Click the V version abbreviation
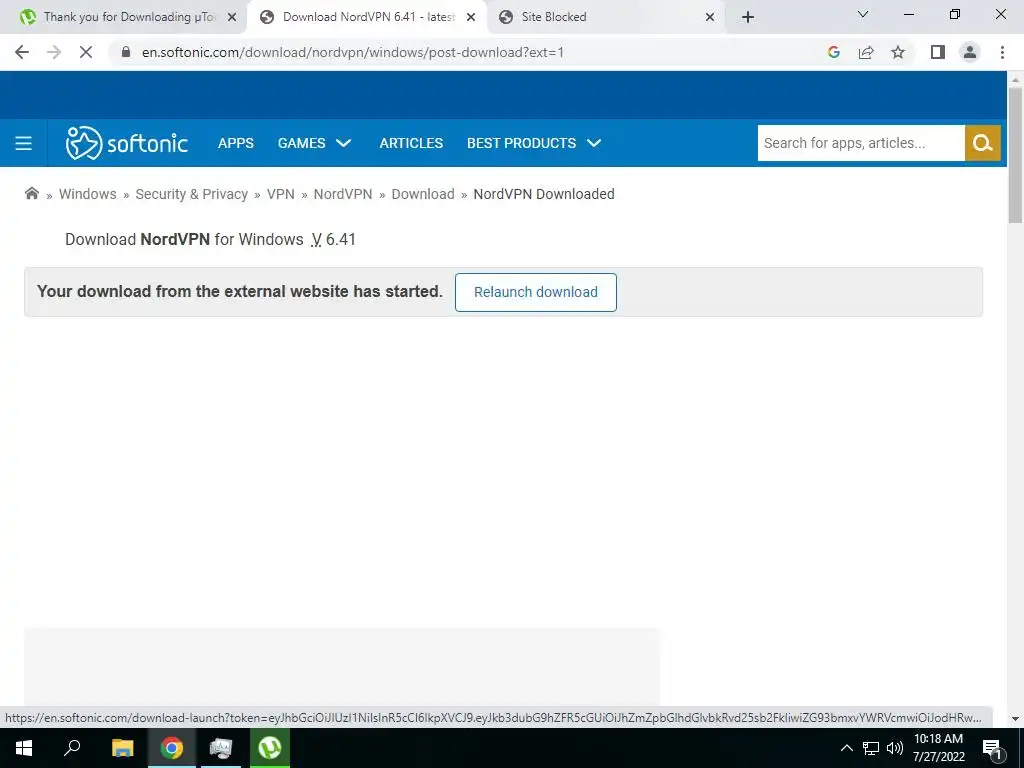 point(316,240)
